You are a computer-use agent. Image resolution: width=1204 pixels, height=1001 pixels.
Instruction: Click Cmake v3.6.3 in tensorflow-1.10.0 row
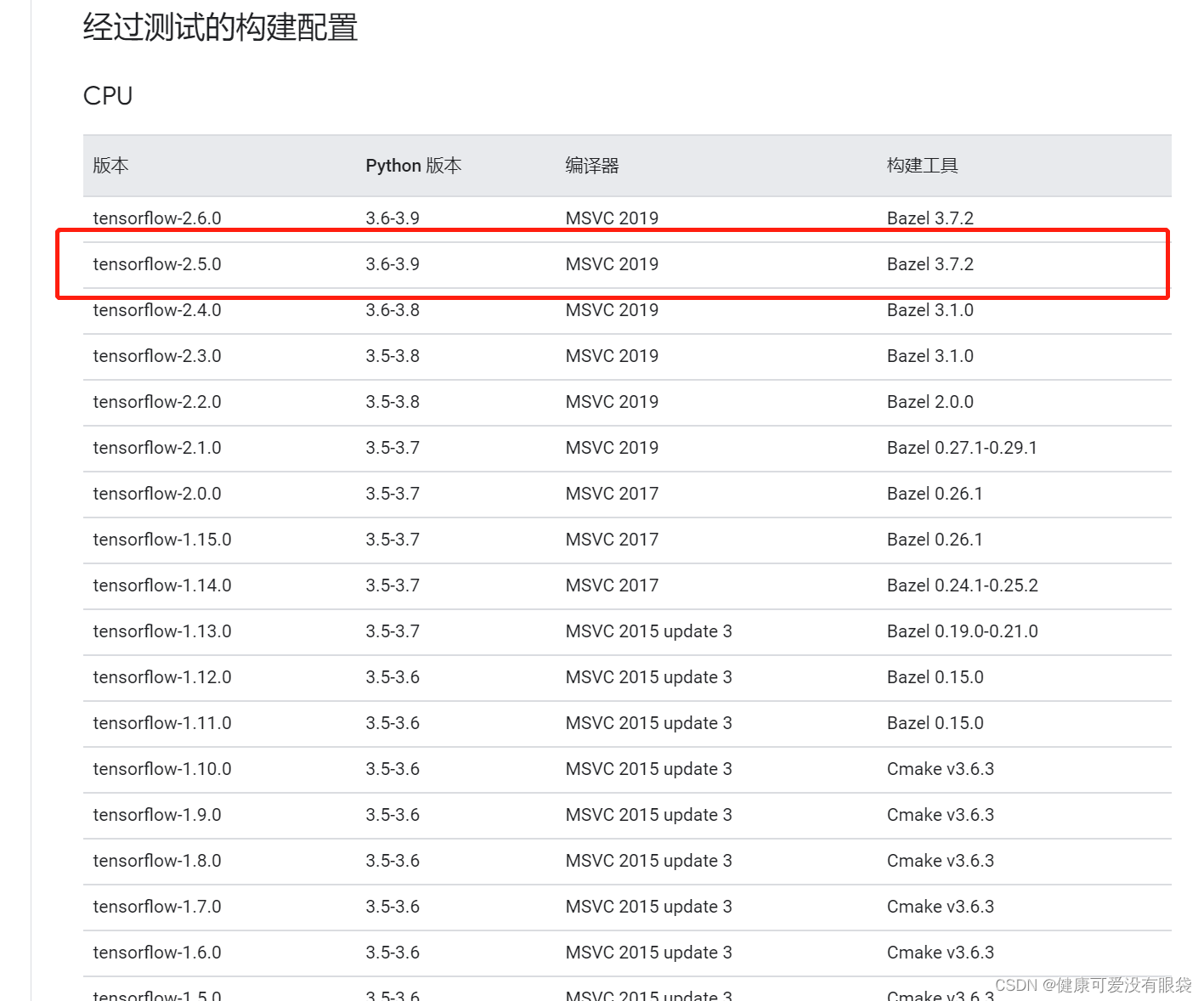tap(941, 769)
